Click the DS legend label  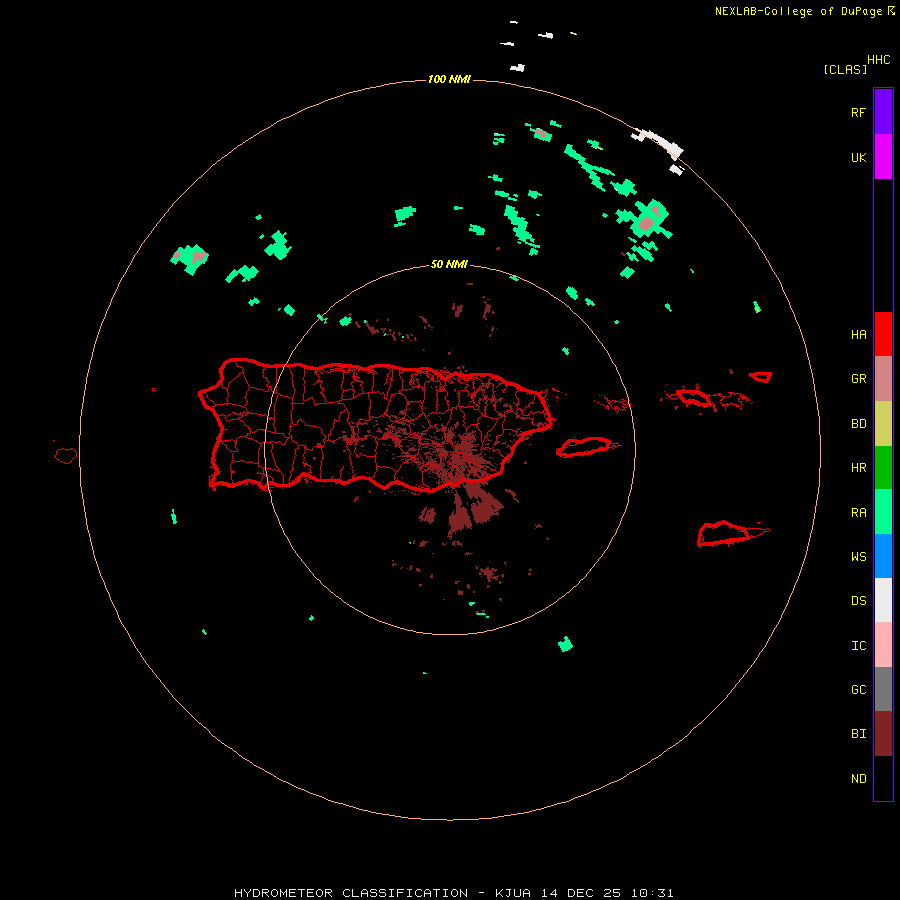click(x=858, y=601)
